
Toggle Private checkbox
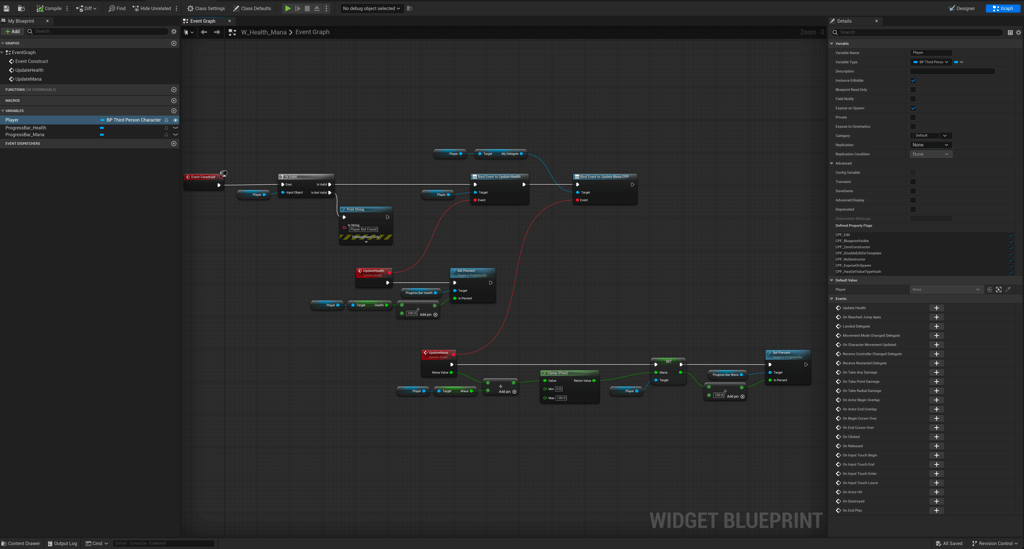pos(913,118)
